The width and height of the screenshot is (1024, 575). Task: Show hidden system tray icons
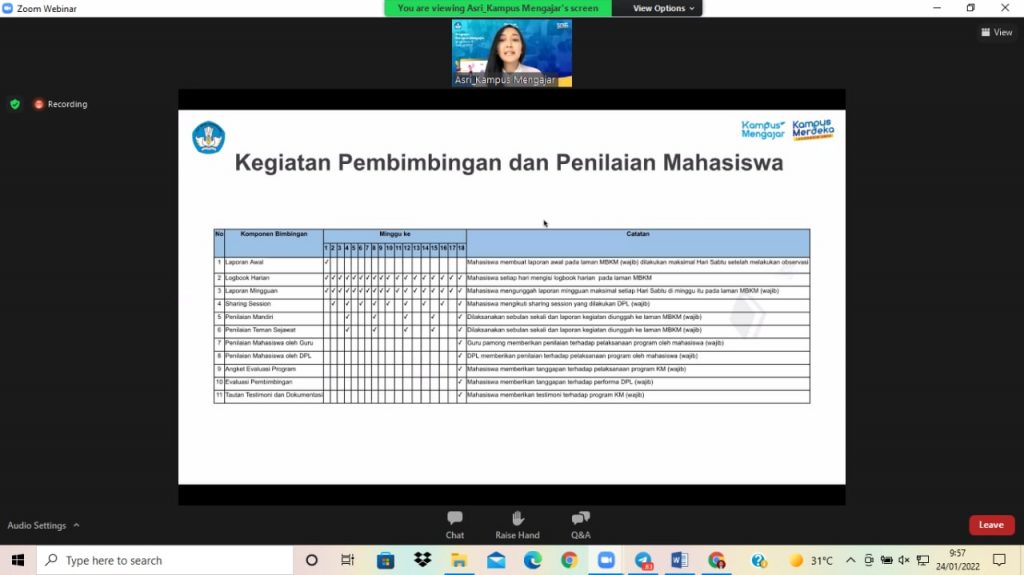click(850, 560)
